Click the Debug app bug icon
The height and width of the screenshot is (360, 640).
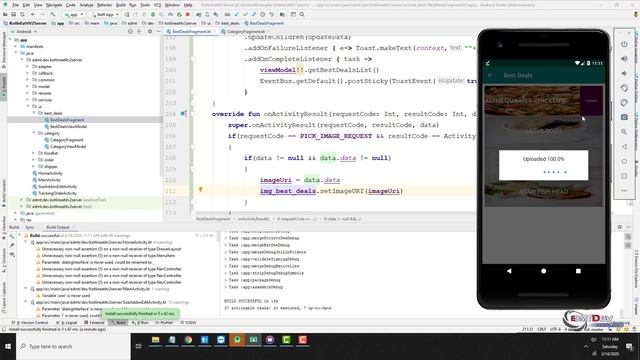coord(152,15)
